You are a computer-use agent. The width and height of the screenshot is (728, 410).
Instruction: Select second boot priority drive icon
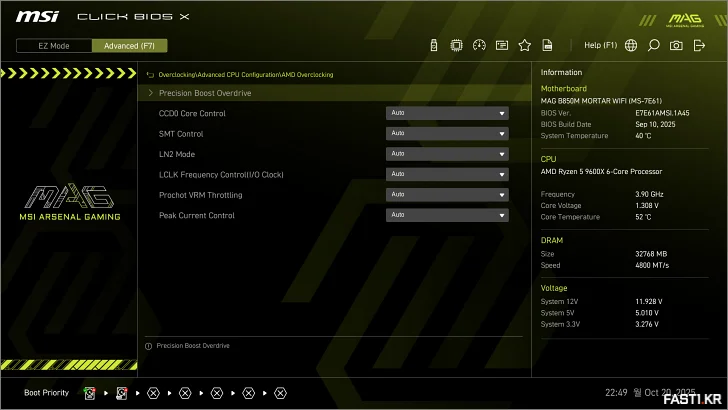click(x=122, y=393)
